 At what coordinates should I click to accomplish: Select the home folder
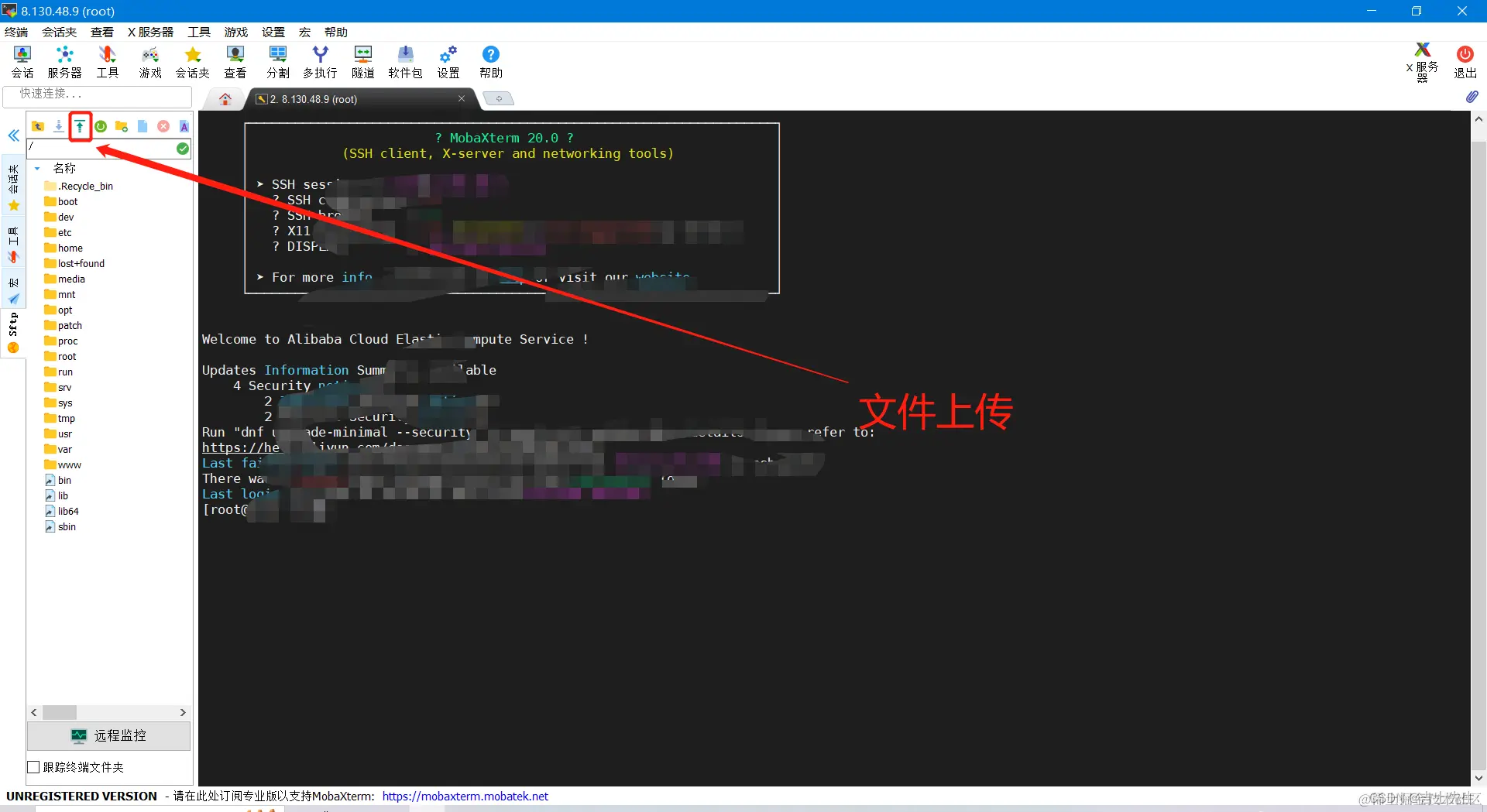coord(64,248)
